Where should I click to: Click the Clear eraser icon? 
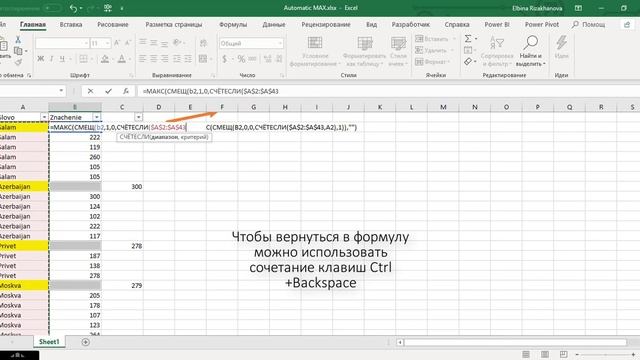[468, 62]
